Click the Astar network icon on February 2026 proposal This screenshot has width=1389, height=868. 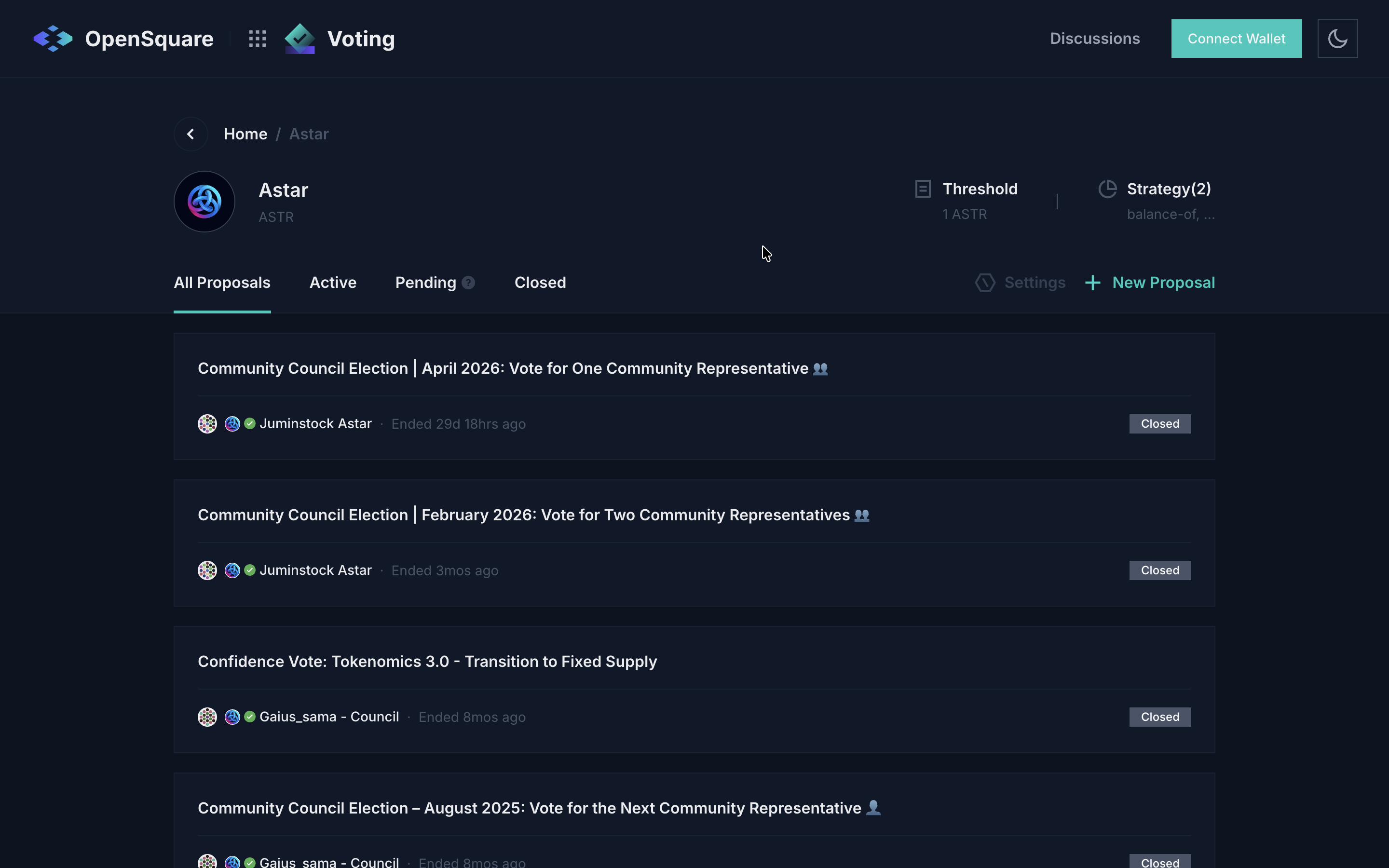(x=232, y=570)
